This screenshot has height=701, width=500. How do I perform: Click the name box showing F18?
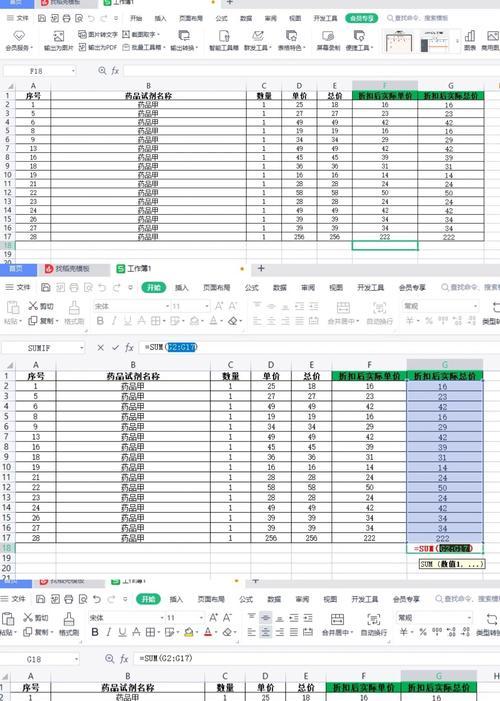point(39,71)
